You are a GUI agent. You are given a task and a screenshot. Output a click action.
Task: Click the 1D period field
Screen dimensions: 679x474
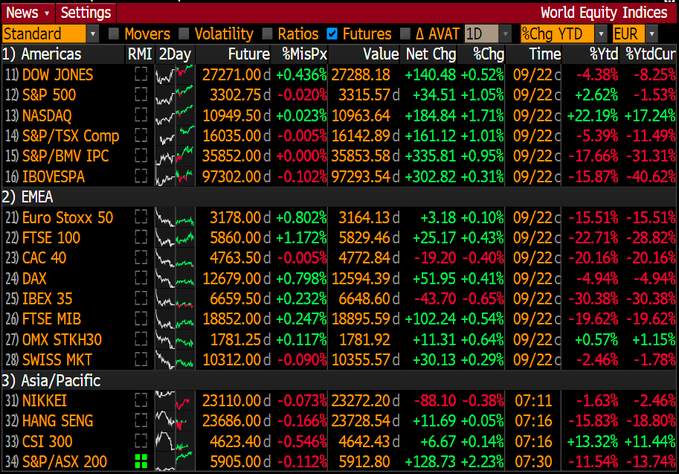pyautogui.click(x=482, y=34)
